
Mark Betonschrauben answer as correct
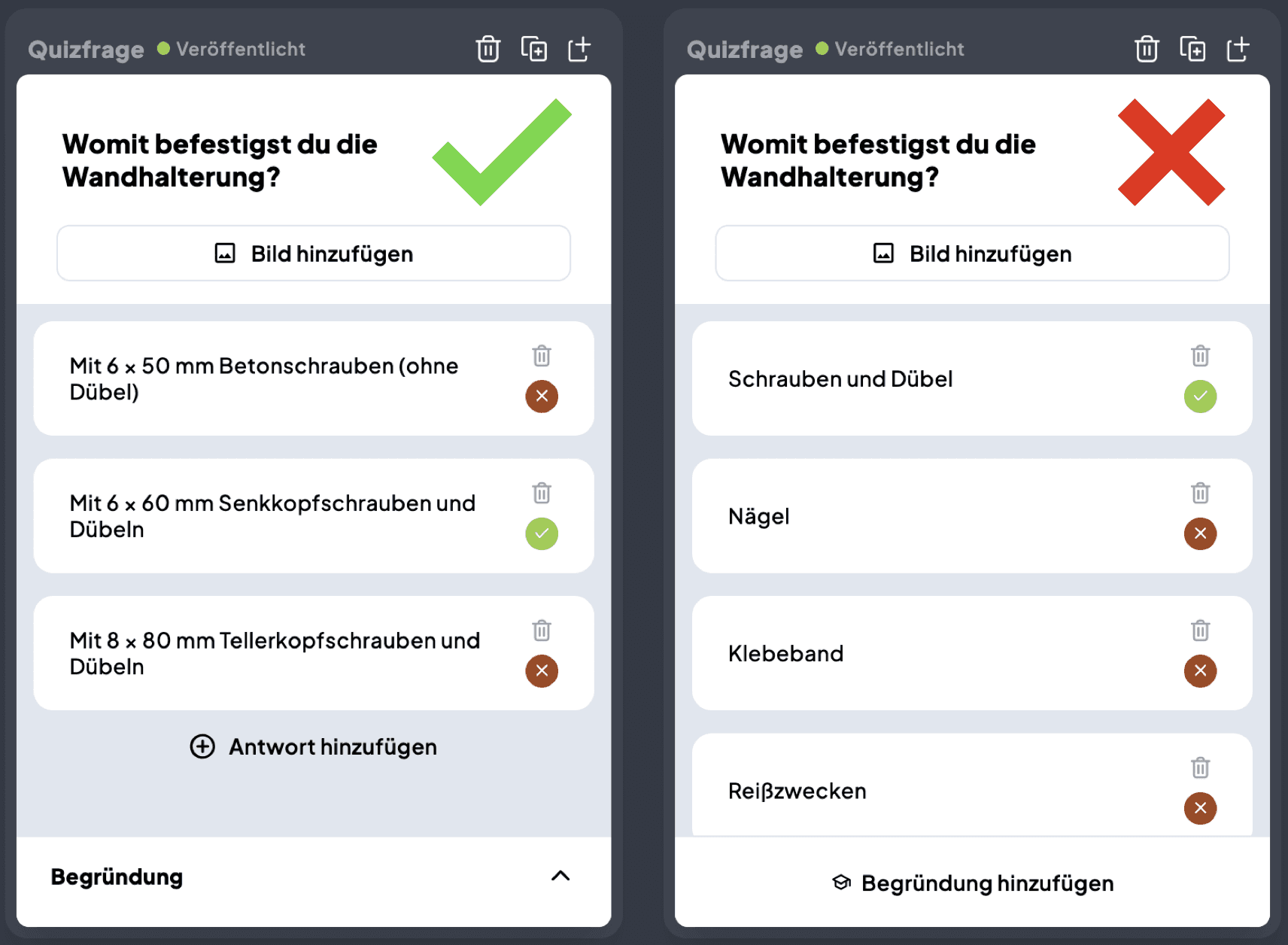click(542, 397)
